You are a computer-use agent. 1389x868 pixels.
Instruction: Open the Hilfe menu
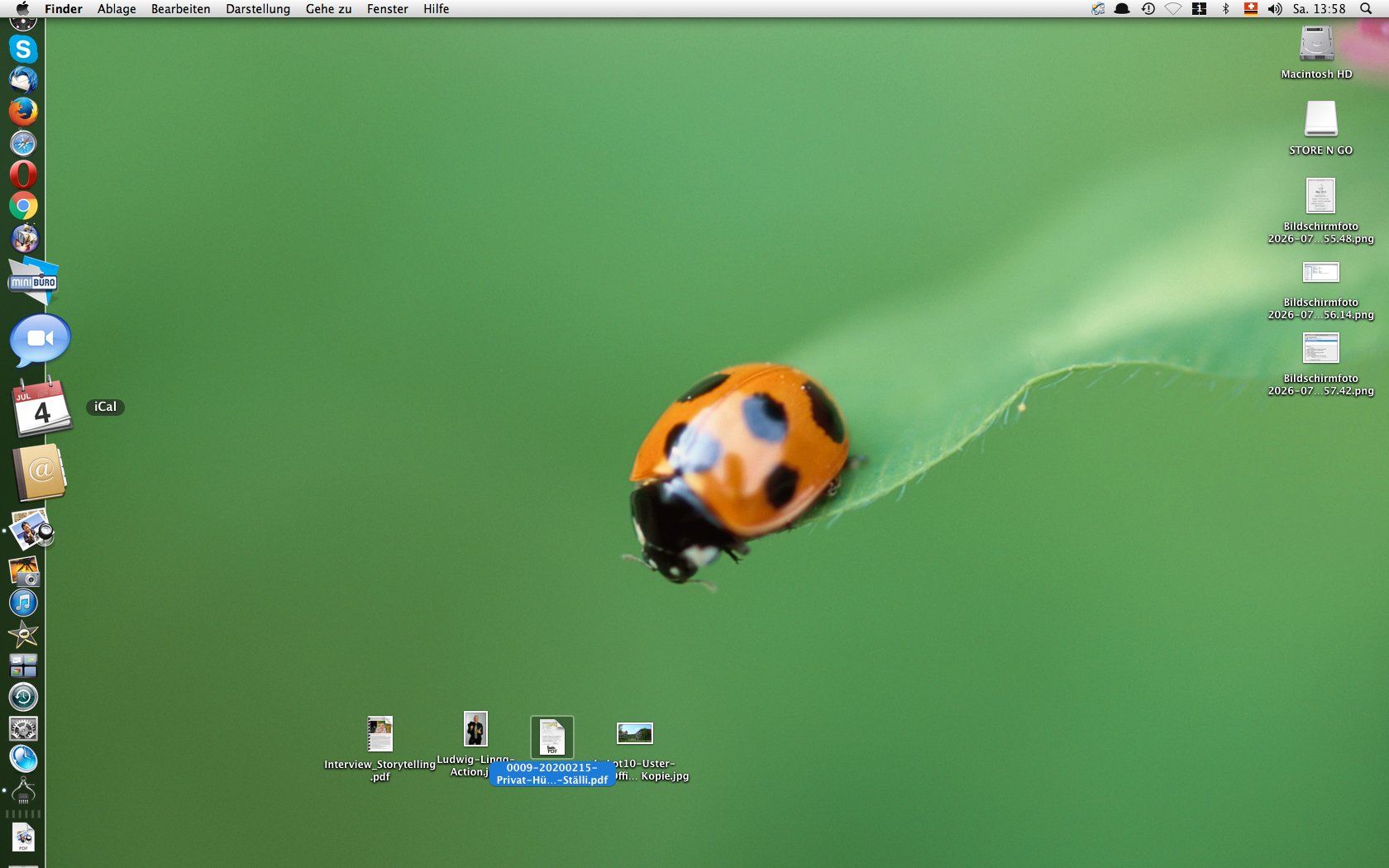coord(436,9)
